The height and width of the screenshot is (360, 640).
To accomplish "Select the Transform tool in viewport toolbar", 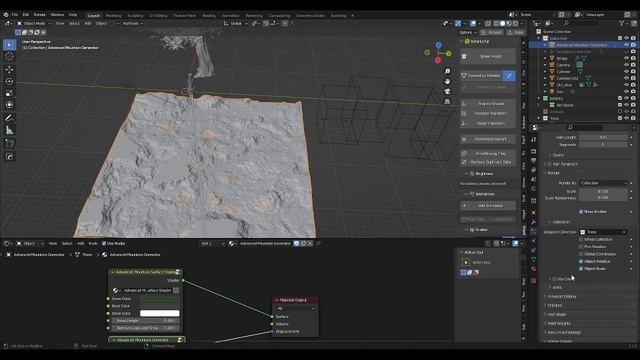I will (x=9, y=105).
